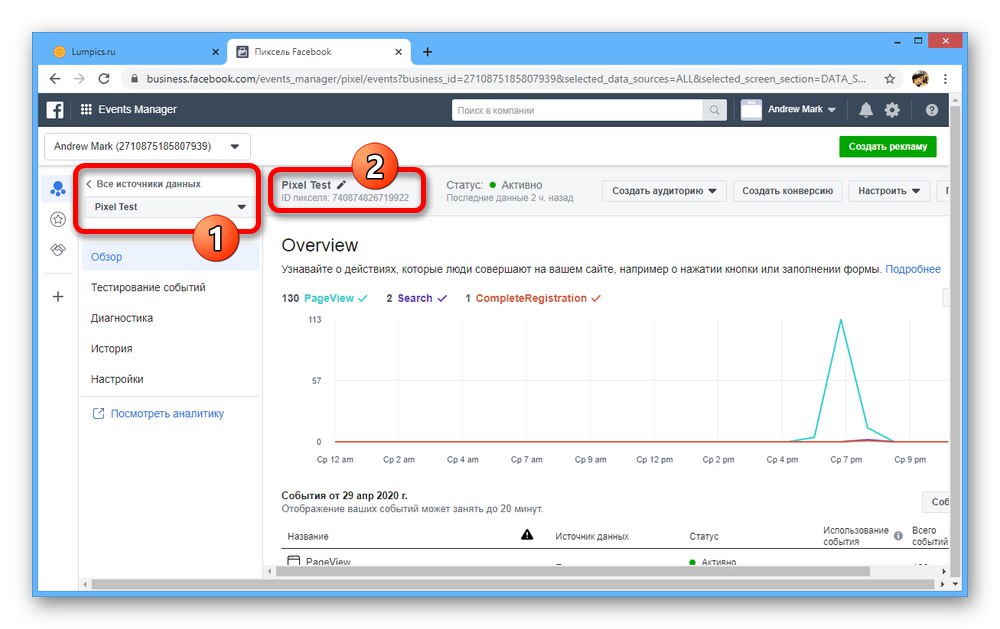The image size is (1000, 629).
Task: Open the apps grid menu icon
Action: pyautogui.click(x=86, y=109)
